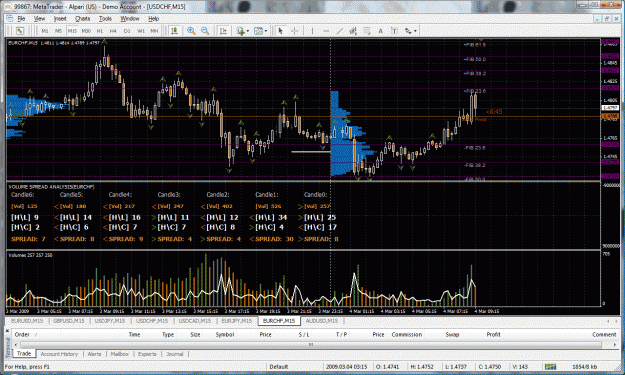
Task: Toggle the chart shift icon
Action: coord(223,31)
